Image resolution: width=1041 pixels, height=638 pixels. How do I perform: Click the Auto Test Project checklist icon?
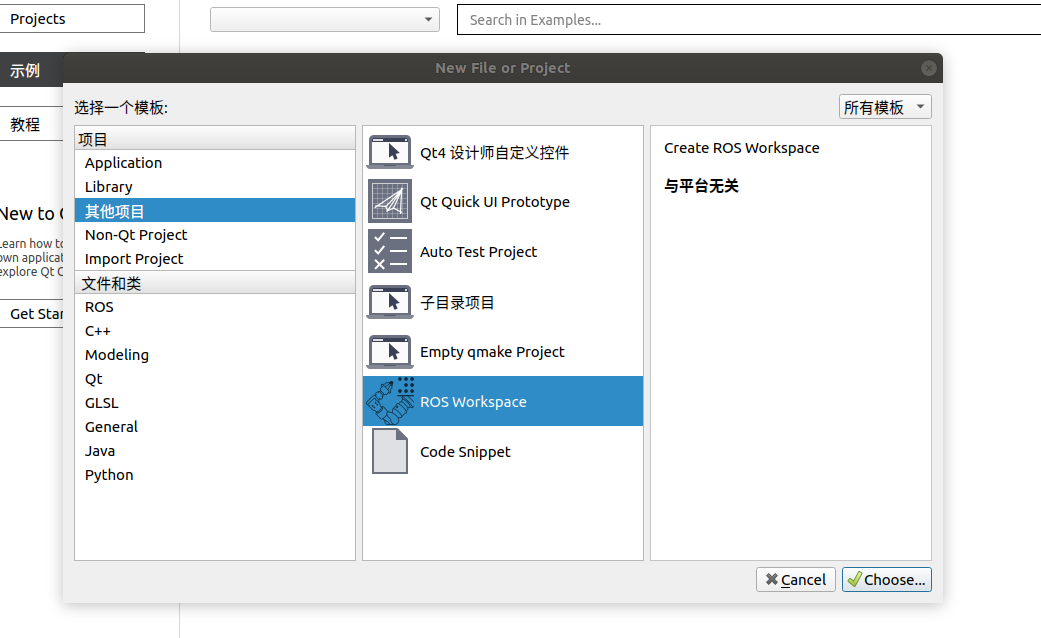click(390, 252)
